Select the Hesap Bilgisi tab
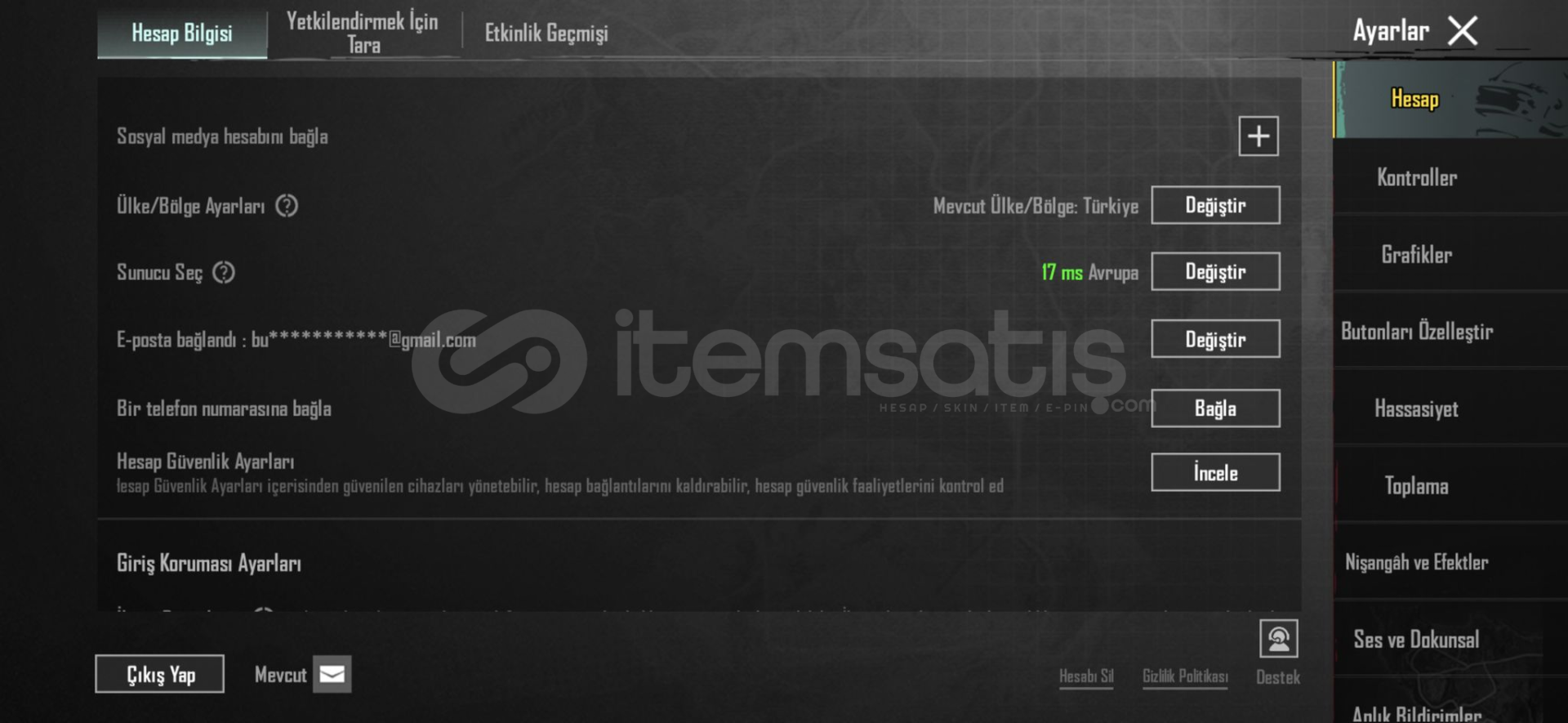 pyautogui.click(x=182, y=33)
